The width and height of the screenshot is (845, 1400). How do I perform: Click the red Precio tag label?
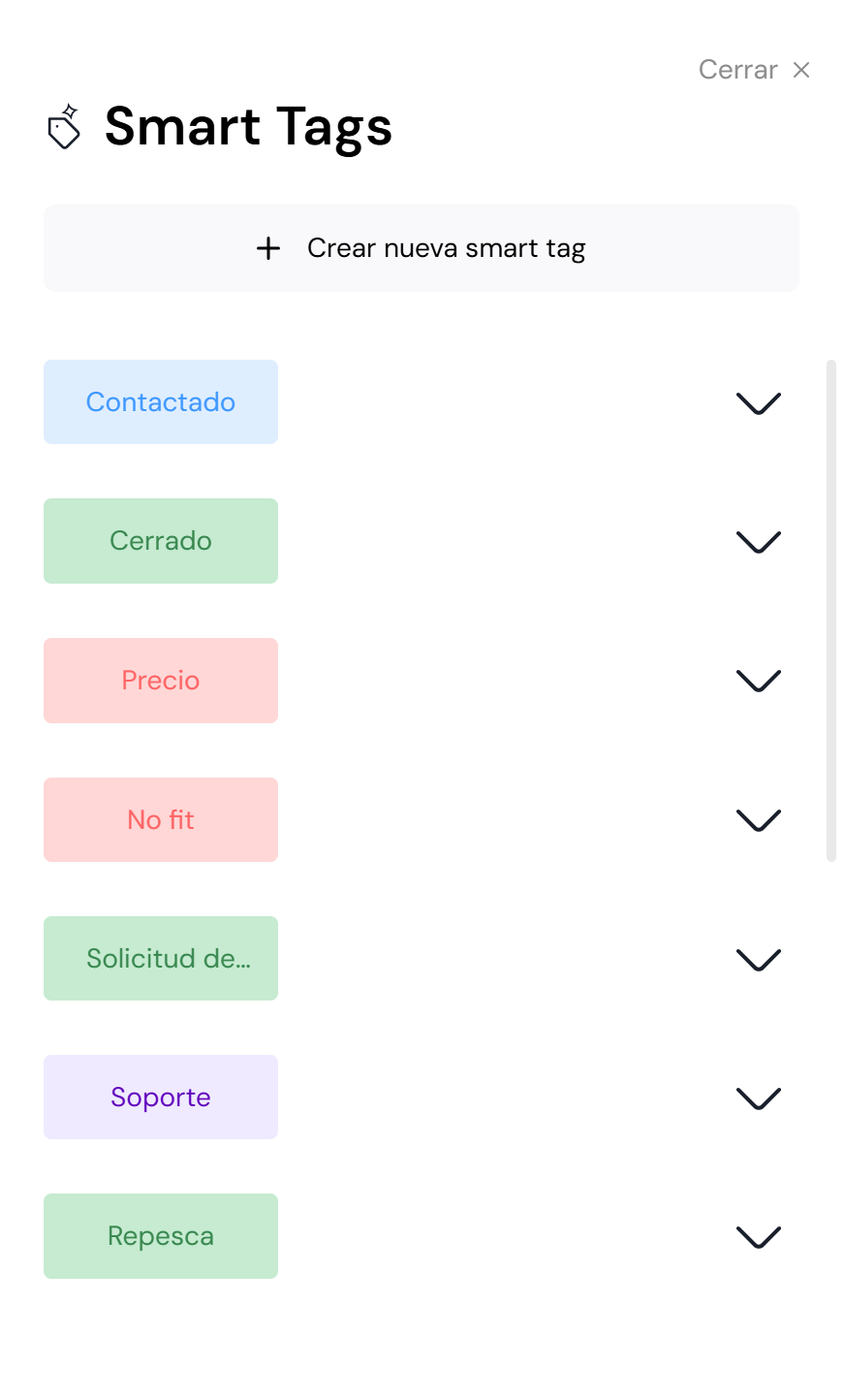[161, 681]
